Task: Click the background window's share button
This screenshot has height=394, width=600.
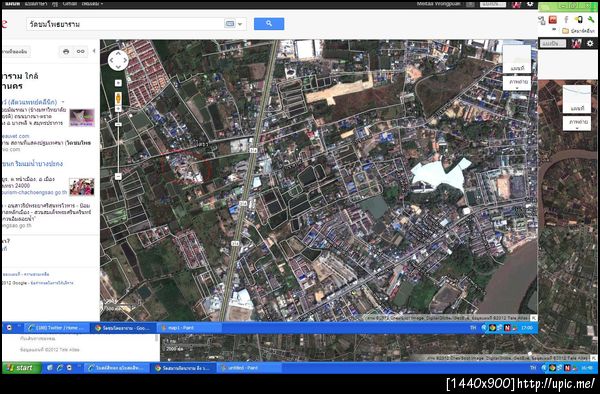Action: tap(553, 43)
